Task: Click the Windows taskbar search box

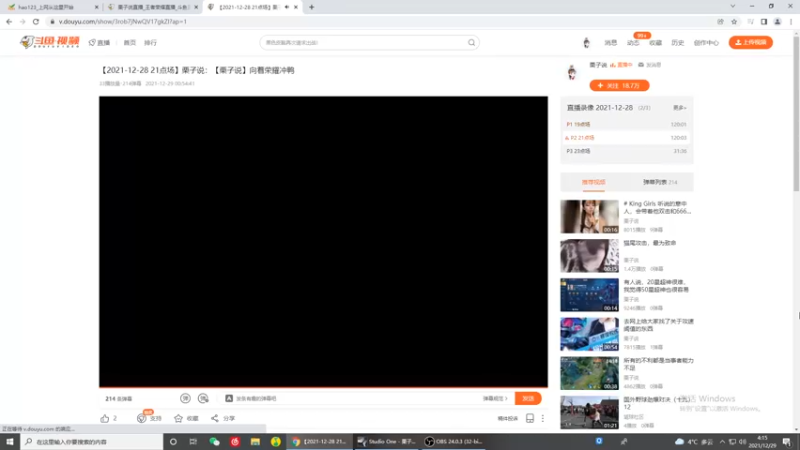Action: (92, 442)
